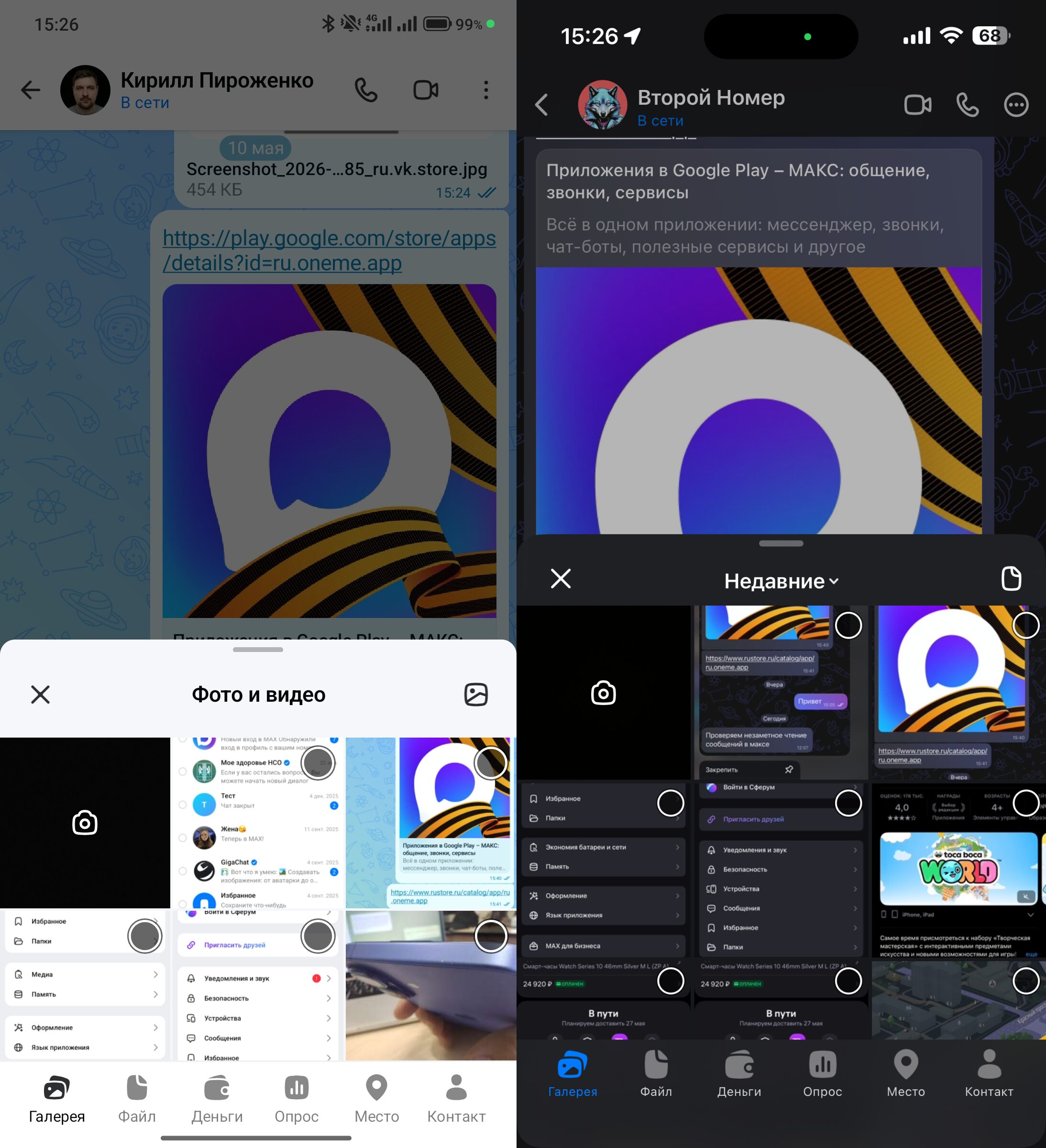Tap 'В сети' status under Кирилл Пироженко
This screenshot has height=1148, width=1046.
(144, 103)
